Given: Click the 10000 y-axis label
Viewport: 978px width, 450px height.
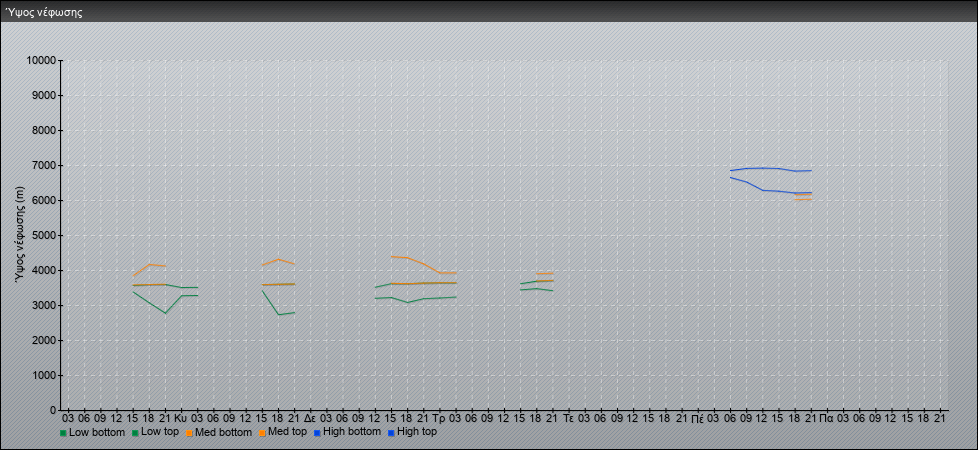Looking at the screenshot, I should (41, 61).
